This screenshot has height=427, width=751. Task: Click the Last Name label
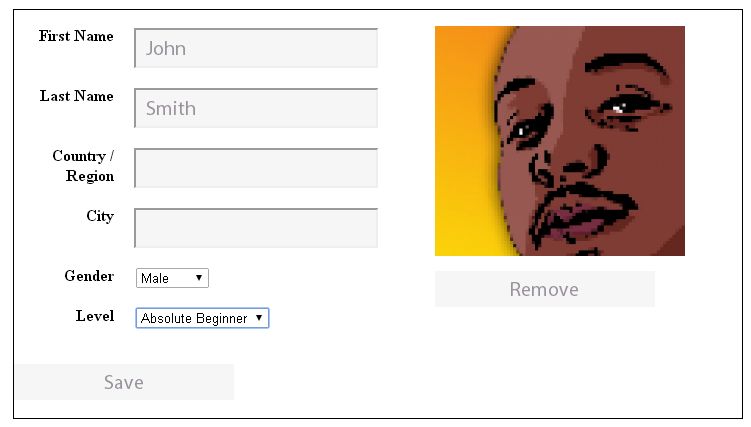pyautogui.click(x=77, y=96)
